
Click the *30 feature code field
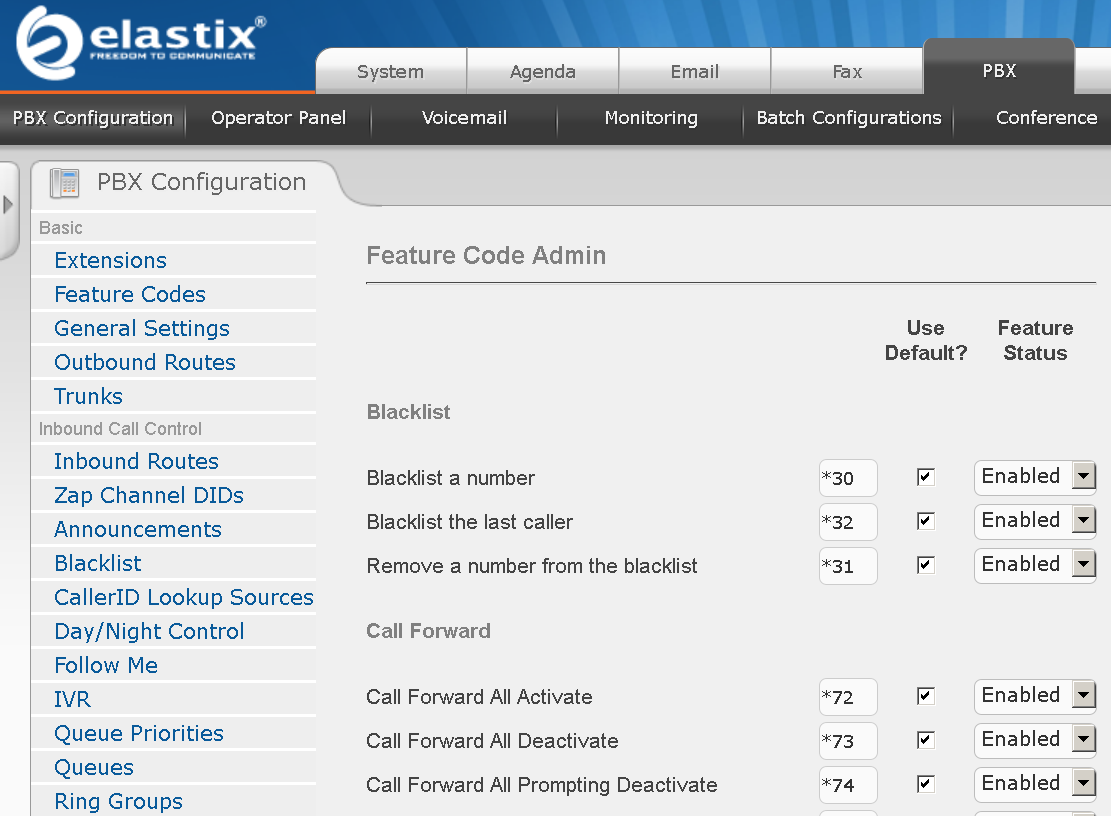click(848, 477)
